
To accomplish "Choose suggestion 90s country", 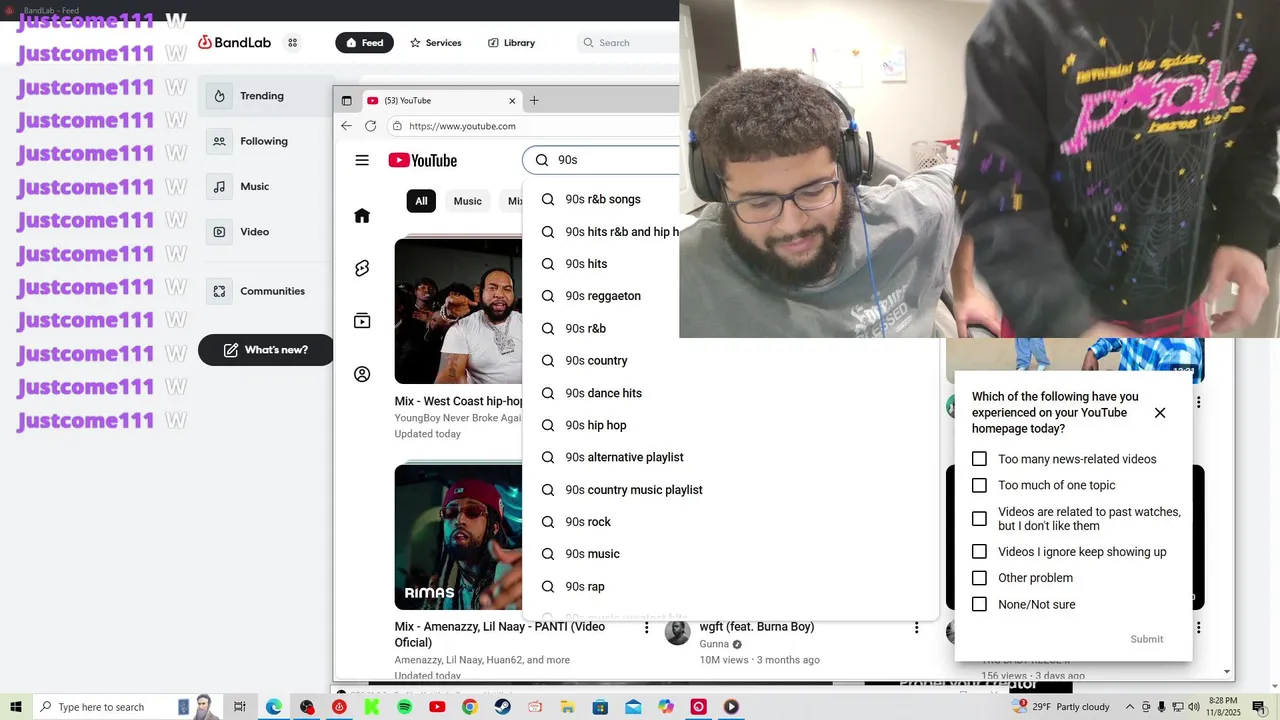I will coord(730,361).
